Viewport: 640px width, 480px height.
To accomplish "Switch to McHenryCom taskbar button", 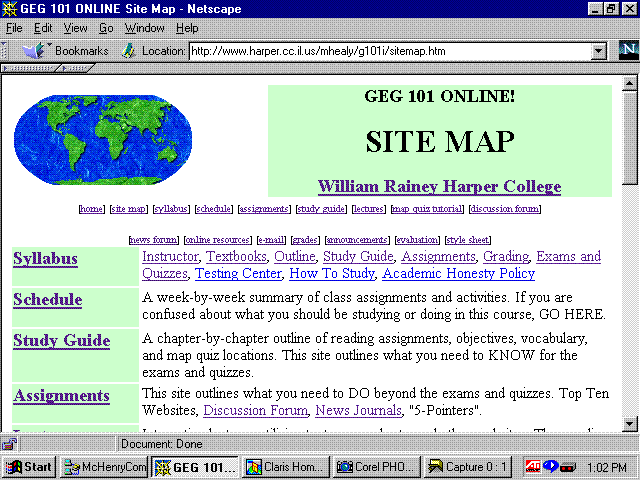I will coord(104,467).
